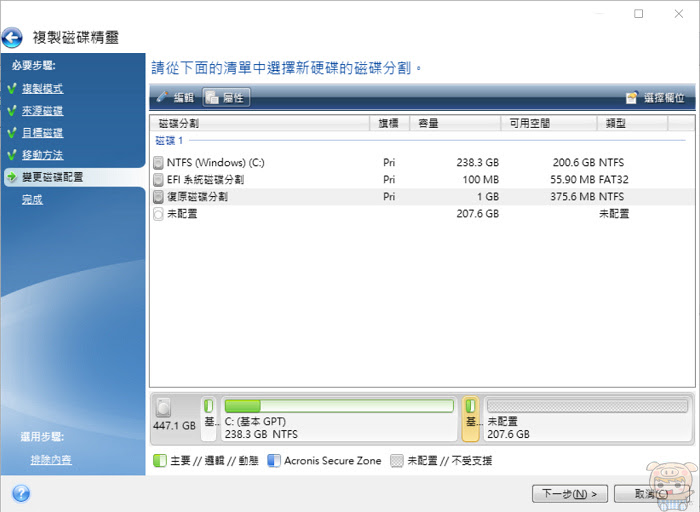Viewport: 700px width, 512px height.
Task: Go back with the blue arrow icon
Action: point(12,38)
